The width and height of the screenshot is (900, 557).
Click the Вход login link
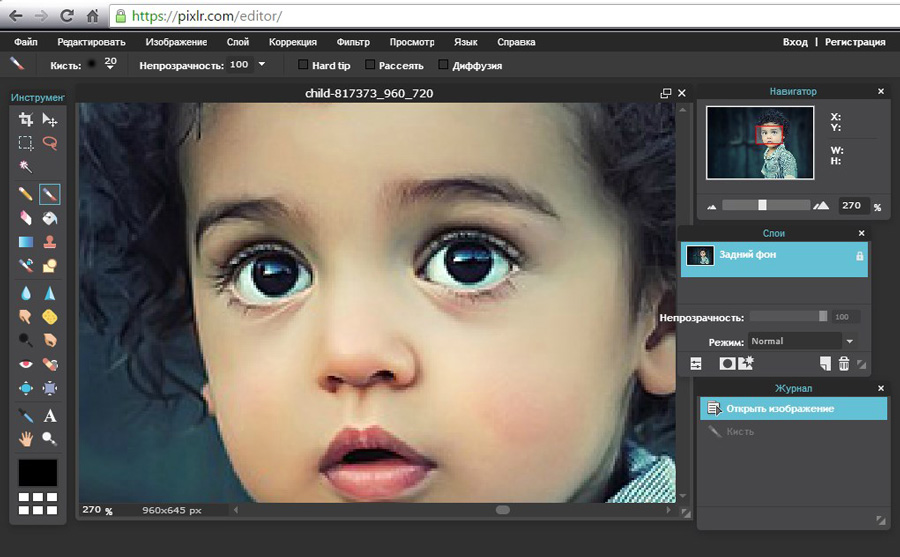point(795,42)
